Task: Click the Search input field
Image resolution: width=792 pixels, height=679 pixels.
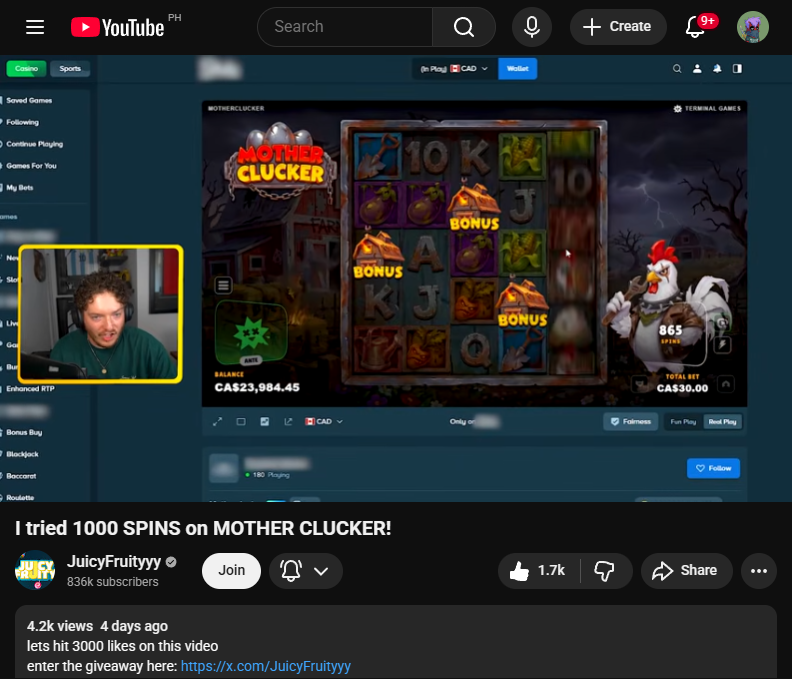Action: click(345, 27)
